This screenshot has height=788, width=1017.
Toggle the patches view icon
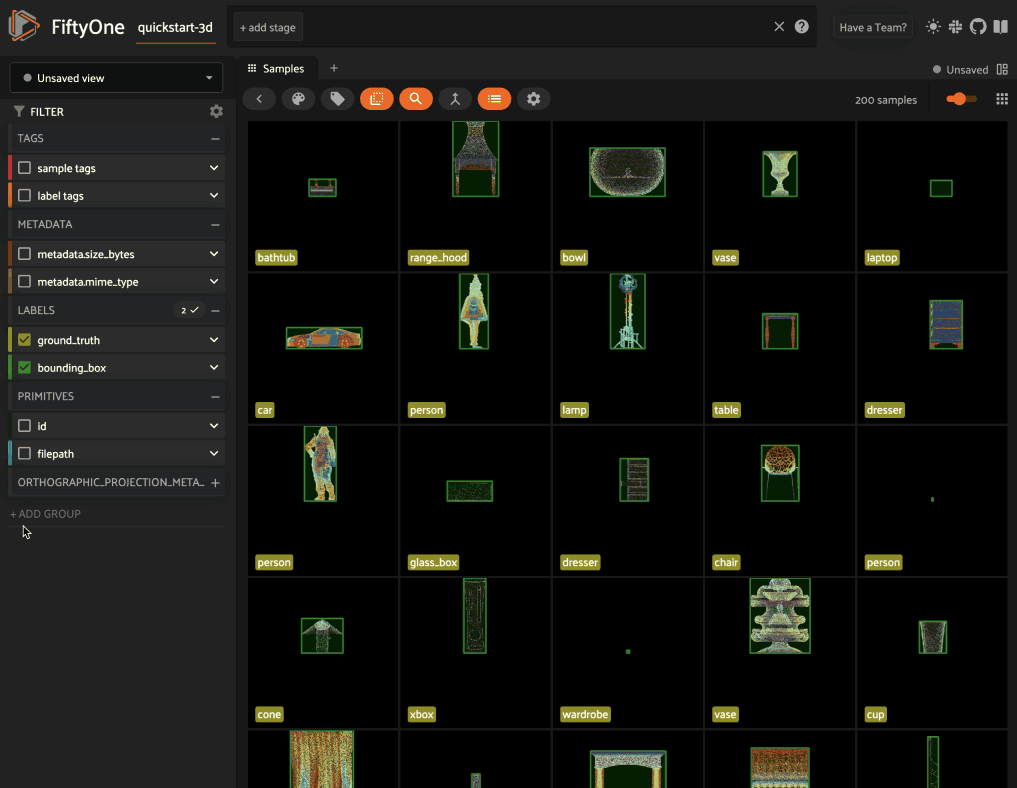(377, 99)
